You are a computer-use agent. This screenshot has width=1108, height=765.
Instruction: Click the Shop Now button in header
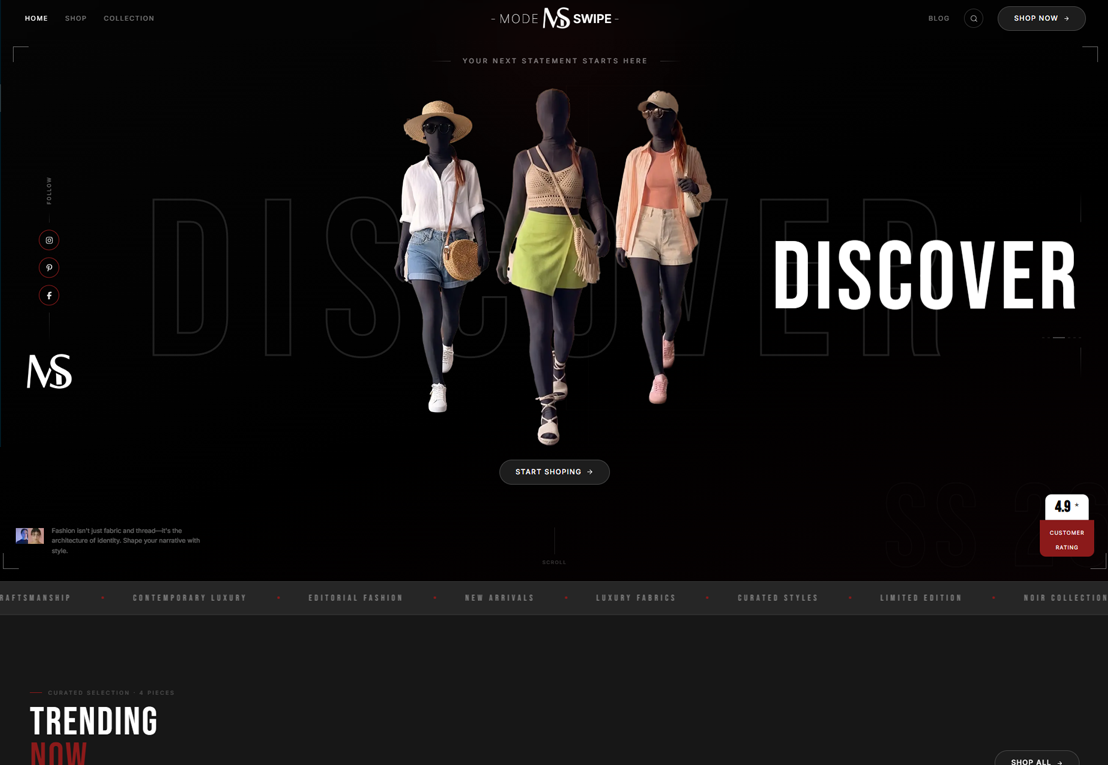click(x=1041, y=18)
